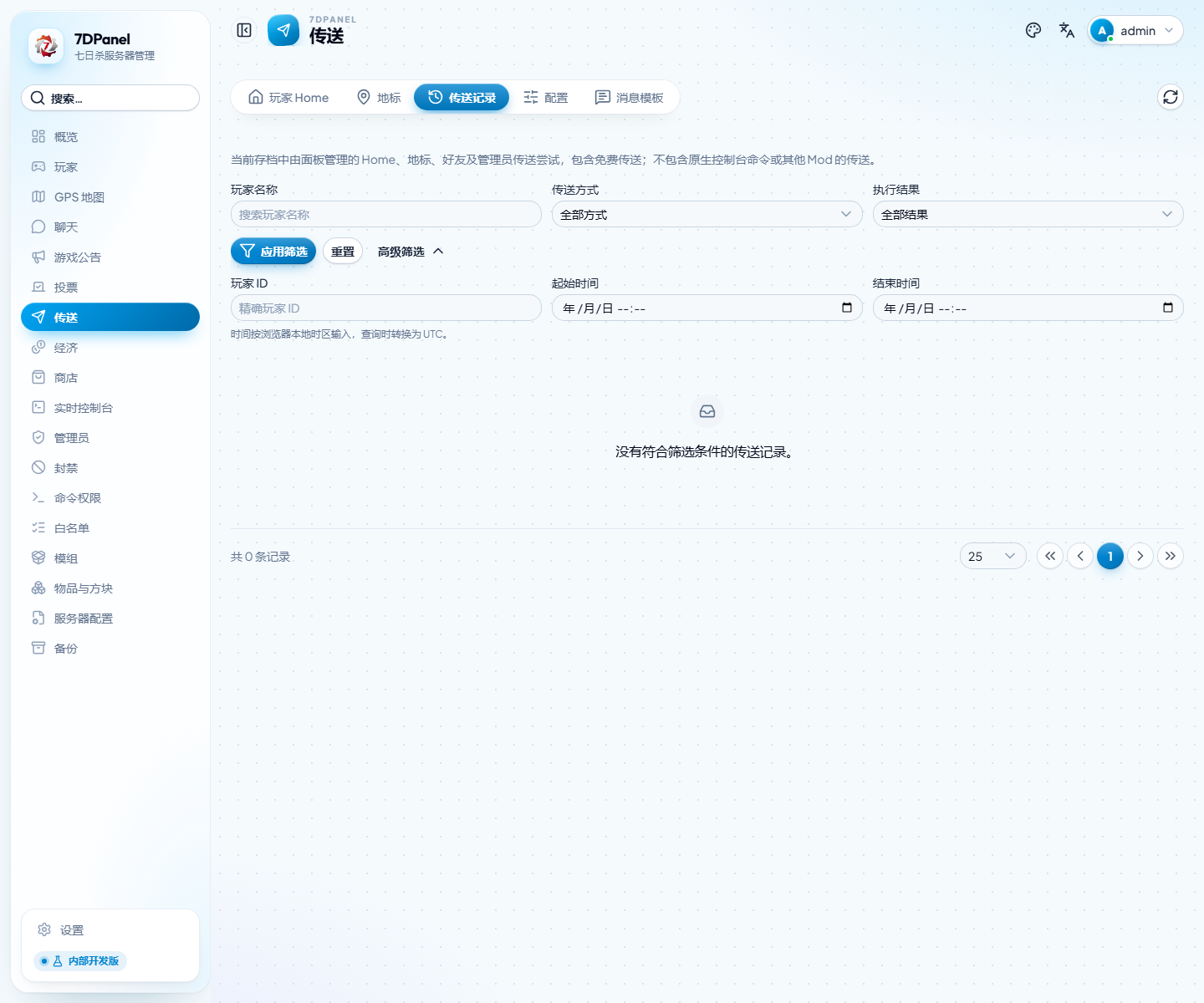Open the calendar picker for 结束时间

(1168, 308)
